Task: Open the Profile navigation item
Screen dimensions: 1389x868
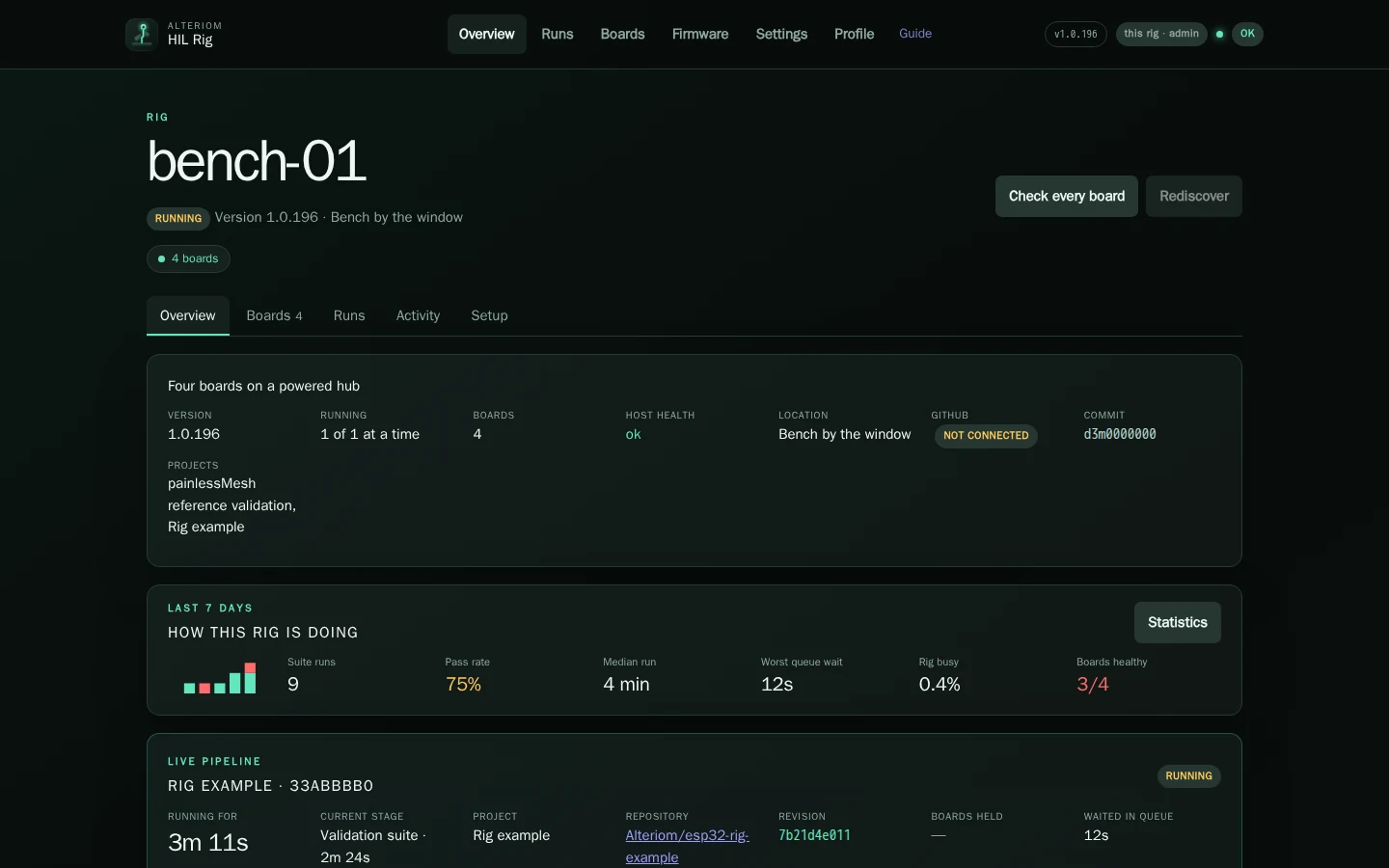Action: [854, 34]
